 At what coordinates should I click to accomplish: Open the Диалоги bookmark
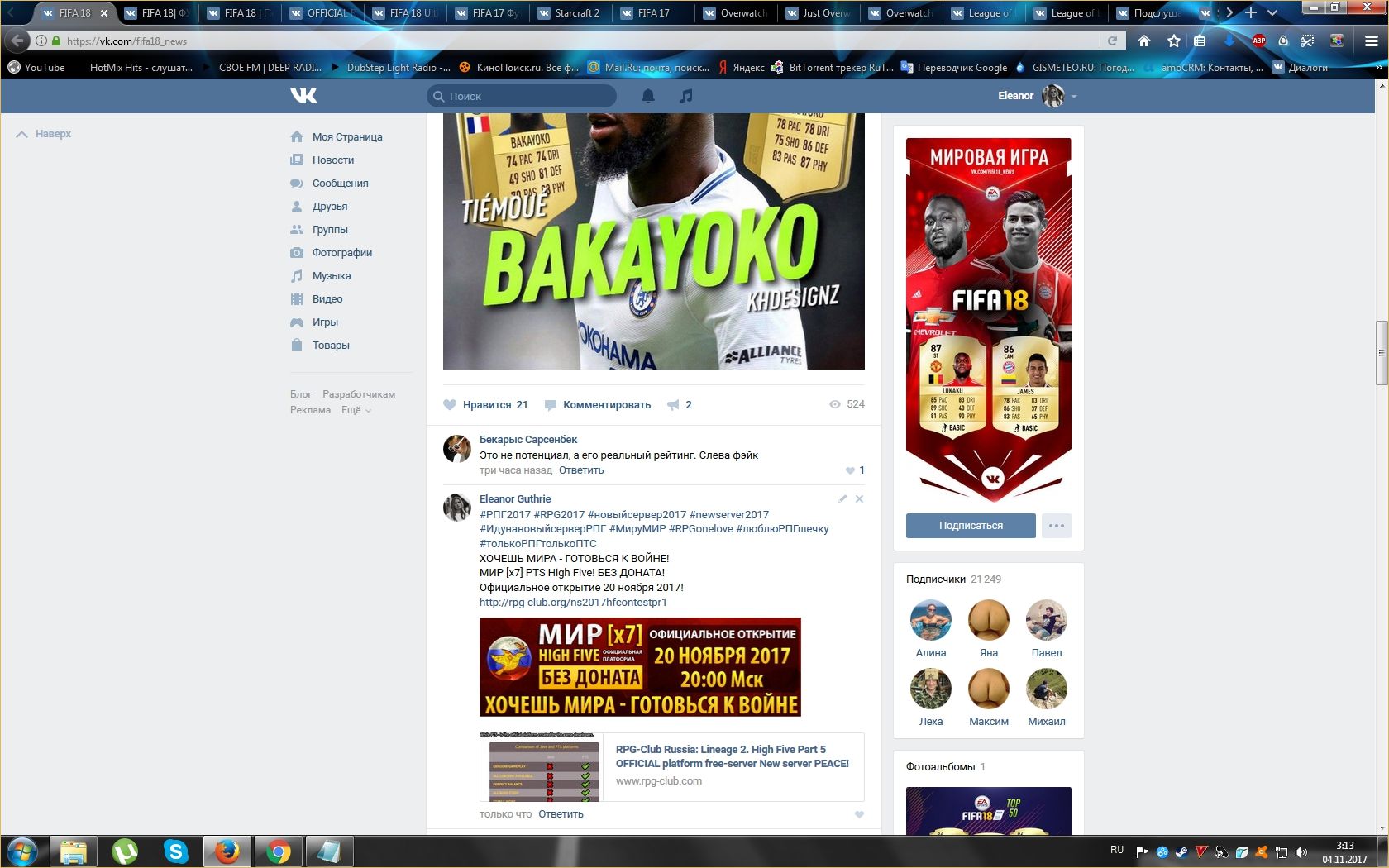tap(1301, 68)
